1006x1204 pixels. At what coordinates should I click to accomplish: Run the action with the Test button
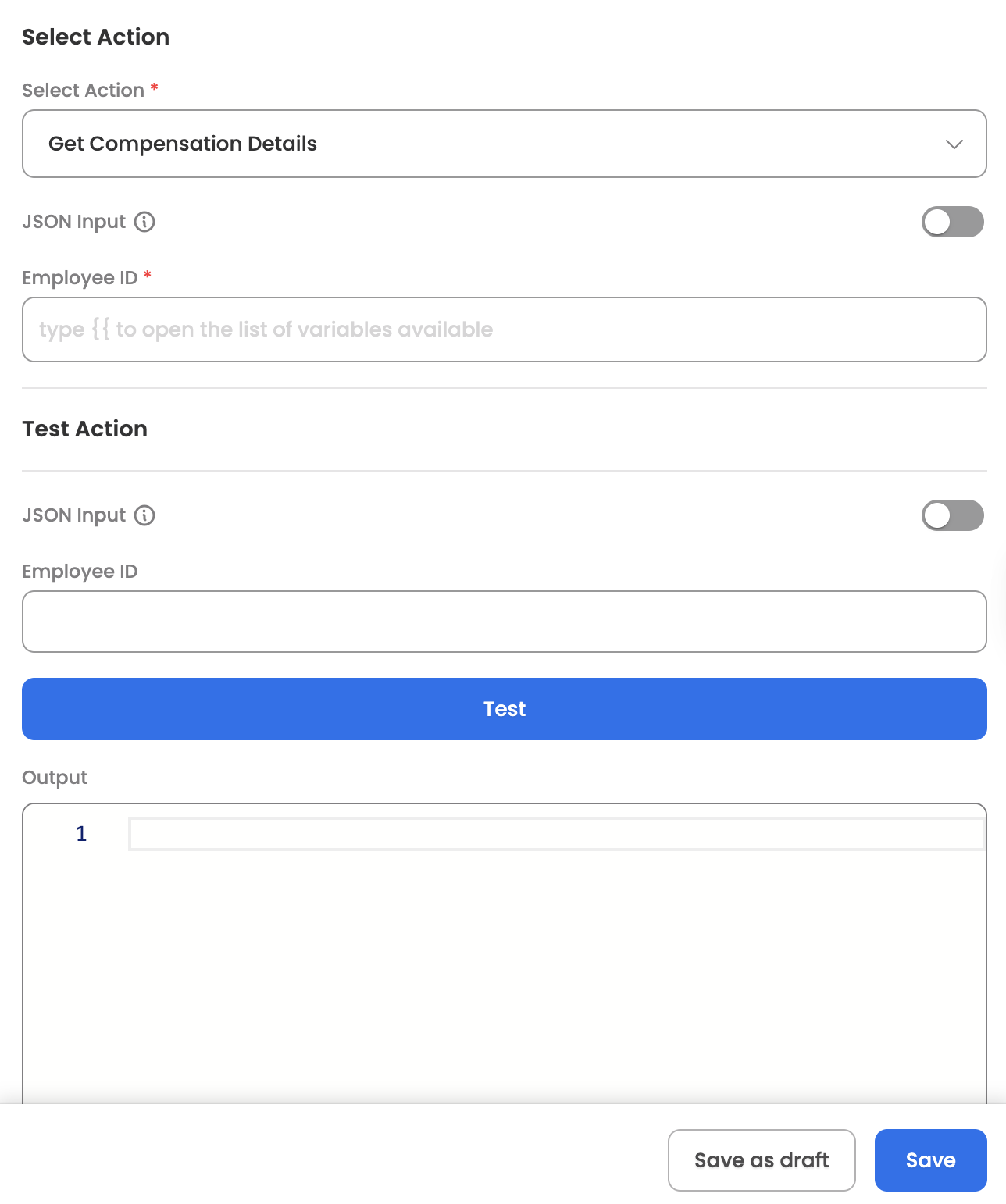505,709
